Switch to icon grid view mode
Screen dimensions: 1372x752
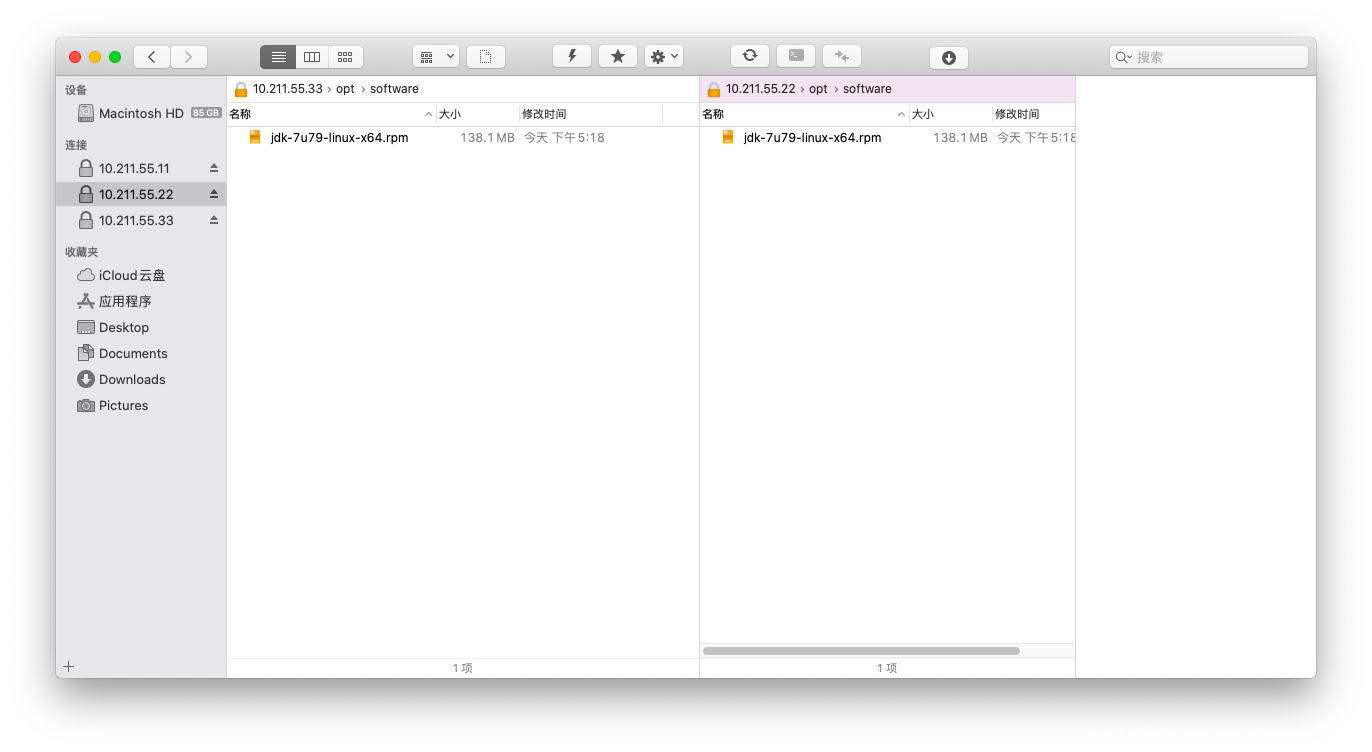(x=346, y=57)
